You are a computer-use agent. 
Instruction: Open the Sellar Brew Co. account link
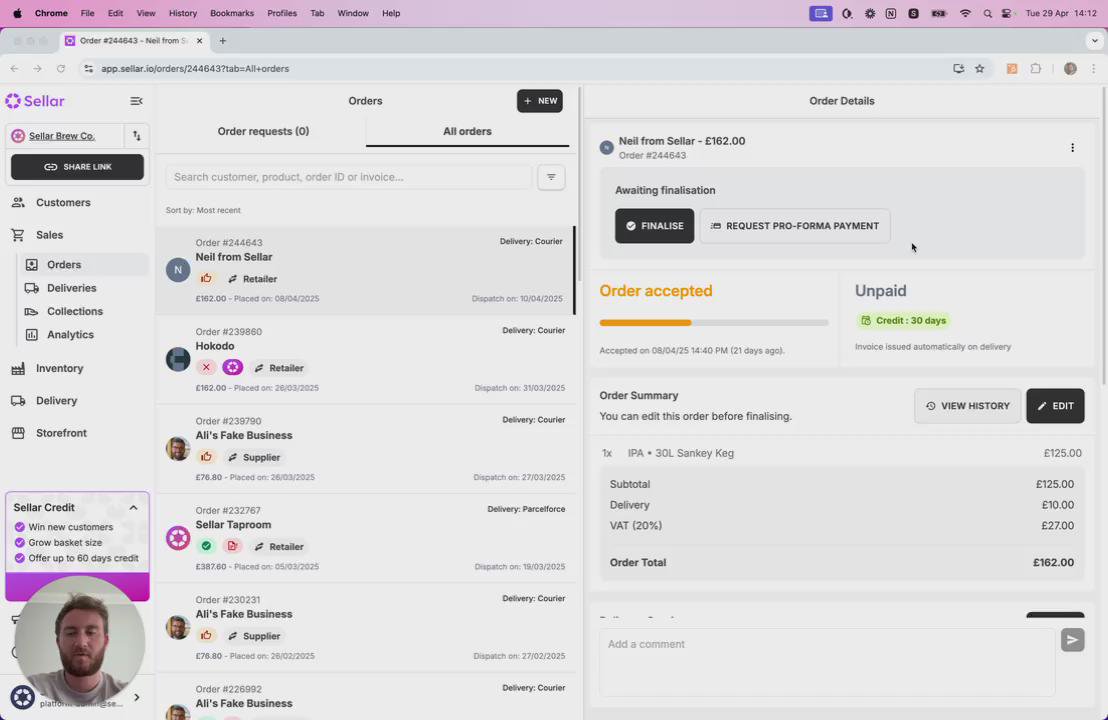[x=61, y=136]
